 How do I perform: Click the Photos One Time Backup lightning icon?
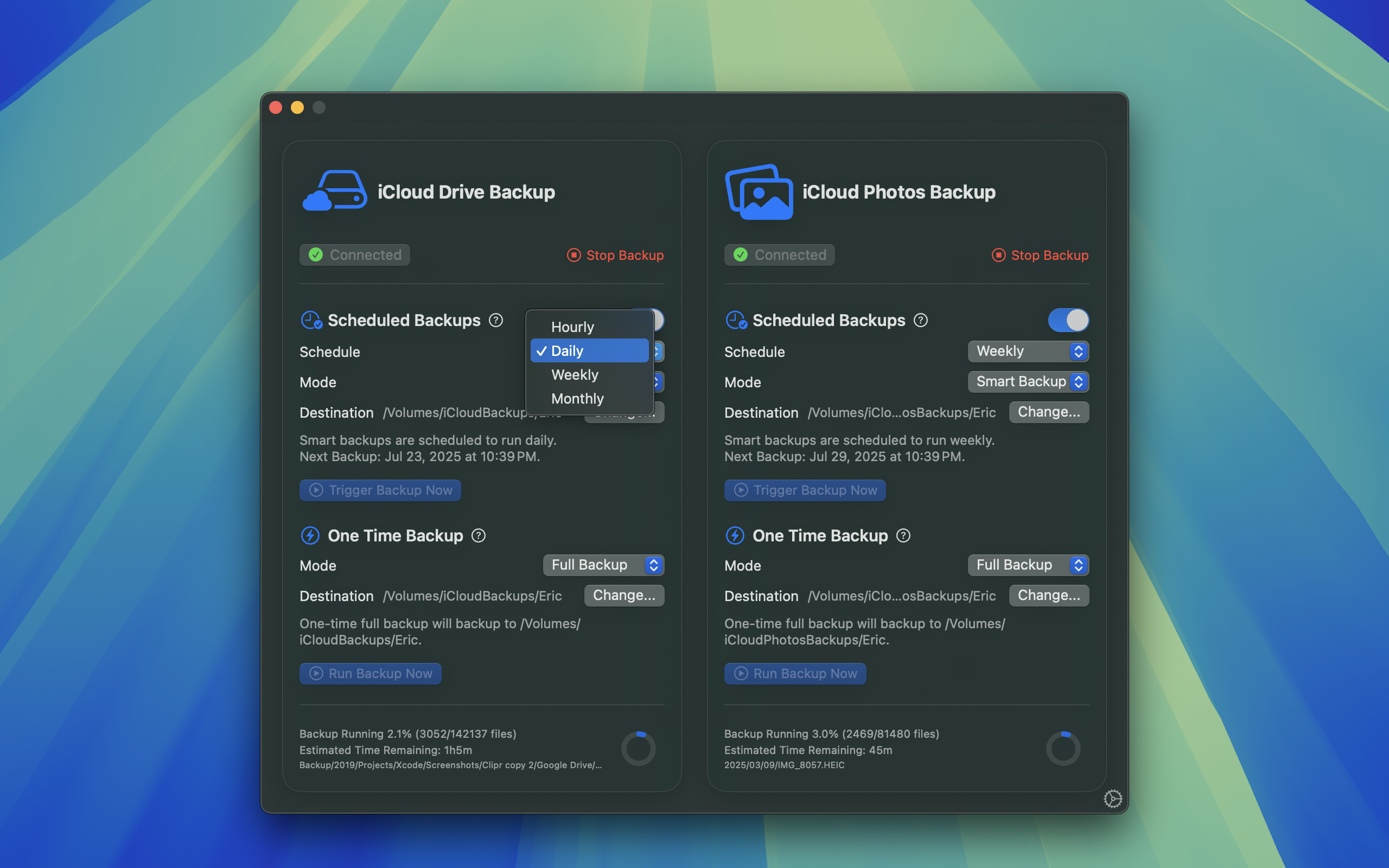tap(735, 535)
